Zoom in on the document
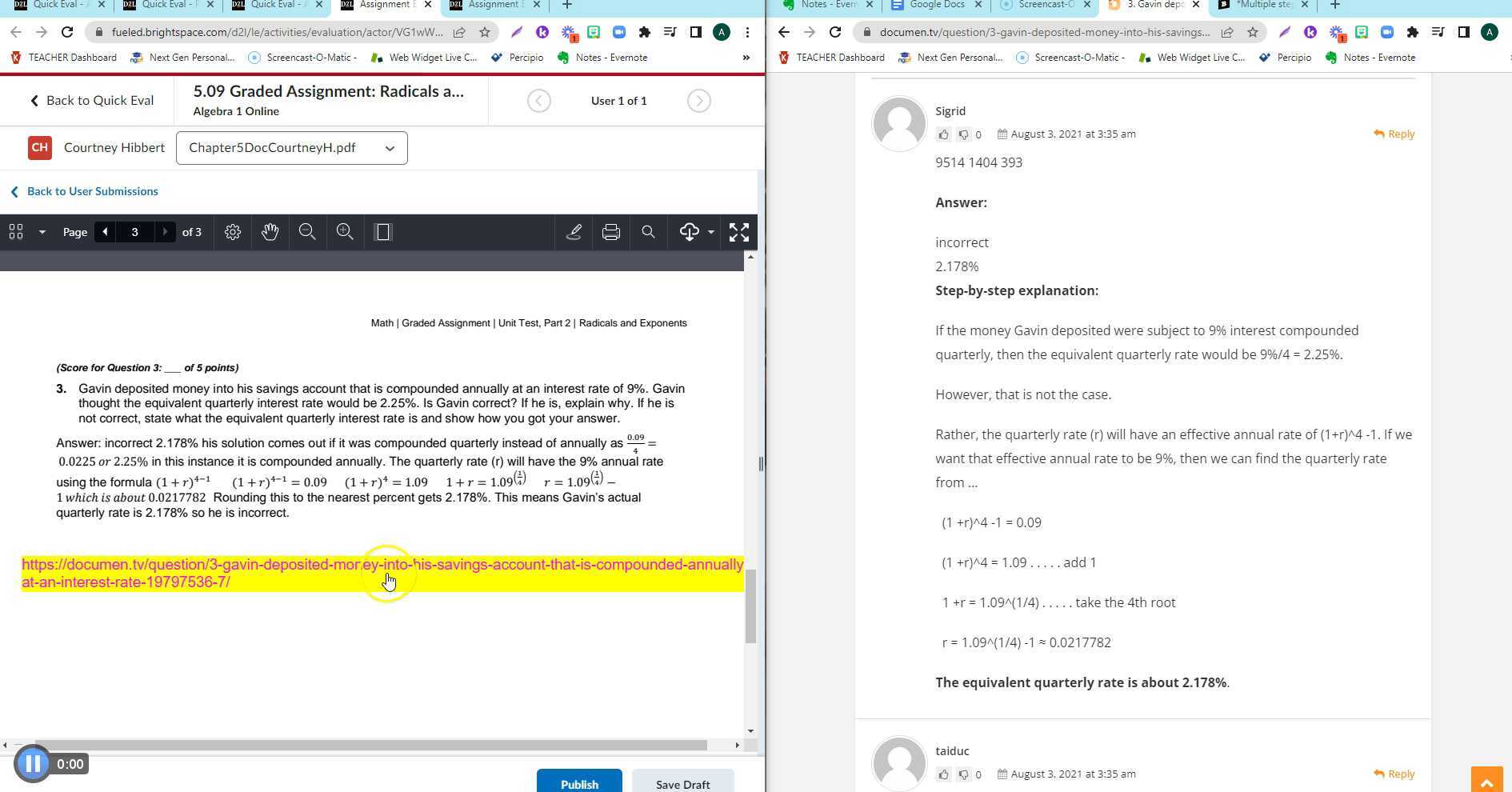This screenshot has height=792, width=1512. [x=345, y=231]
